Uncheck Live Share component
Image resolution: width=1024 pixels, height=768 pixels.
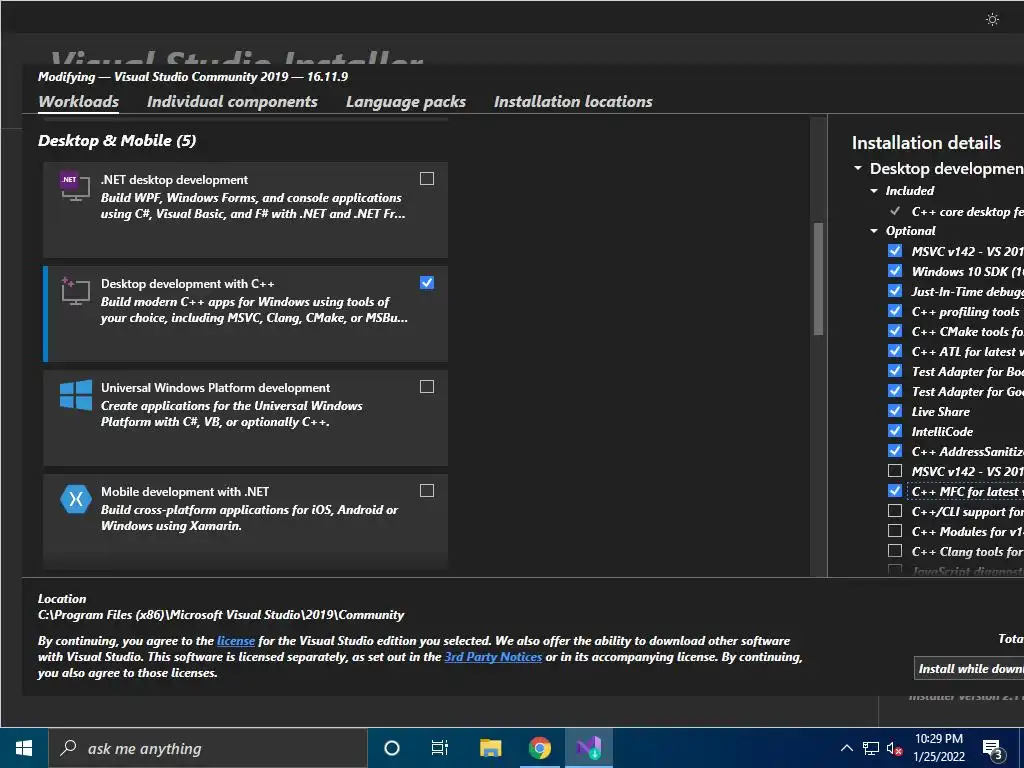click(x=895, y=411)
